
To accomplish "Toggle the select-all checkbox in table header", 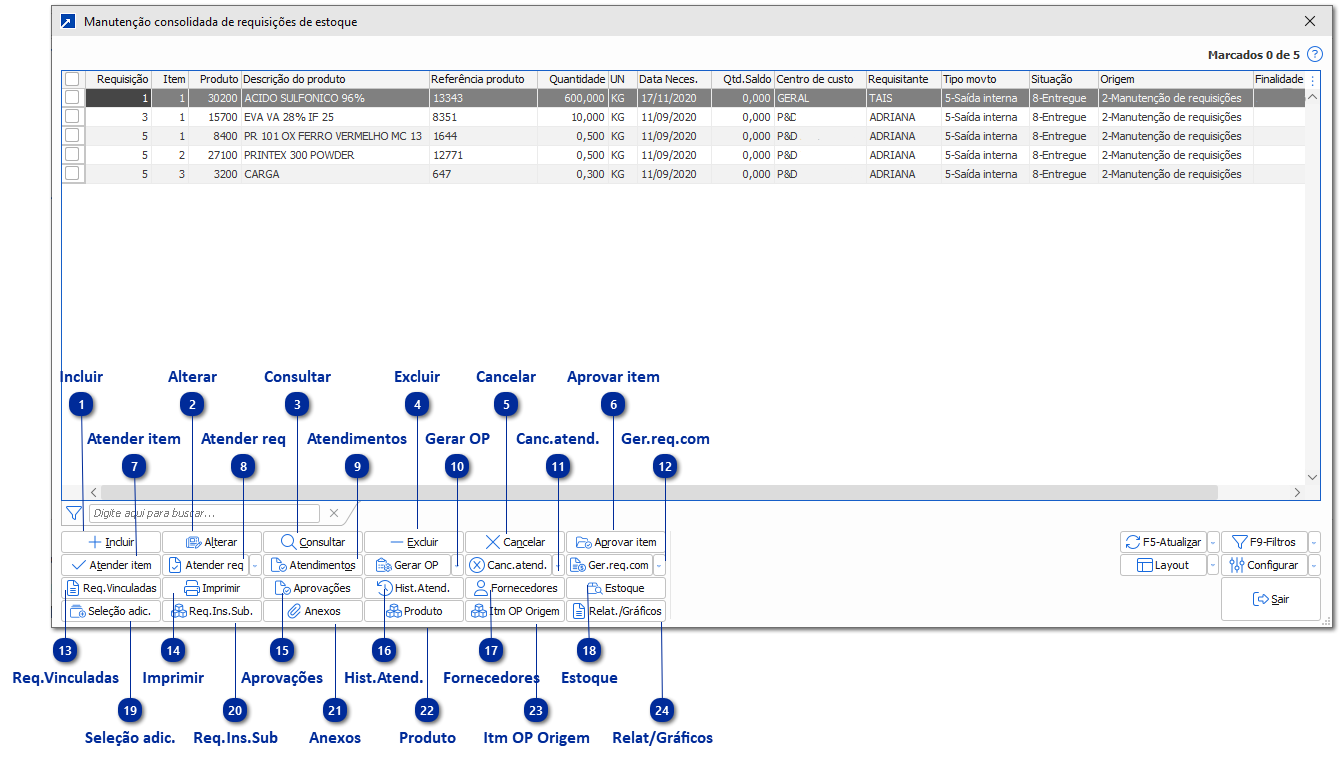I will 73,79.
